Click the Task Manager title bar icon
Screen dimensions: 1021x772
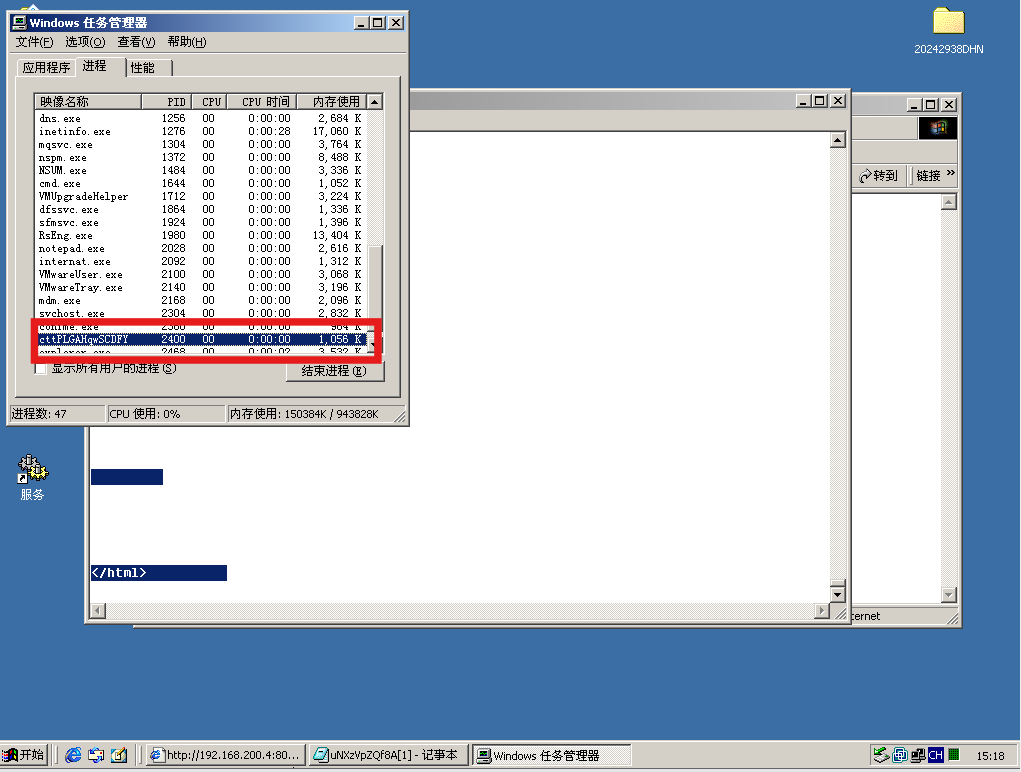19,23
